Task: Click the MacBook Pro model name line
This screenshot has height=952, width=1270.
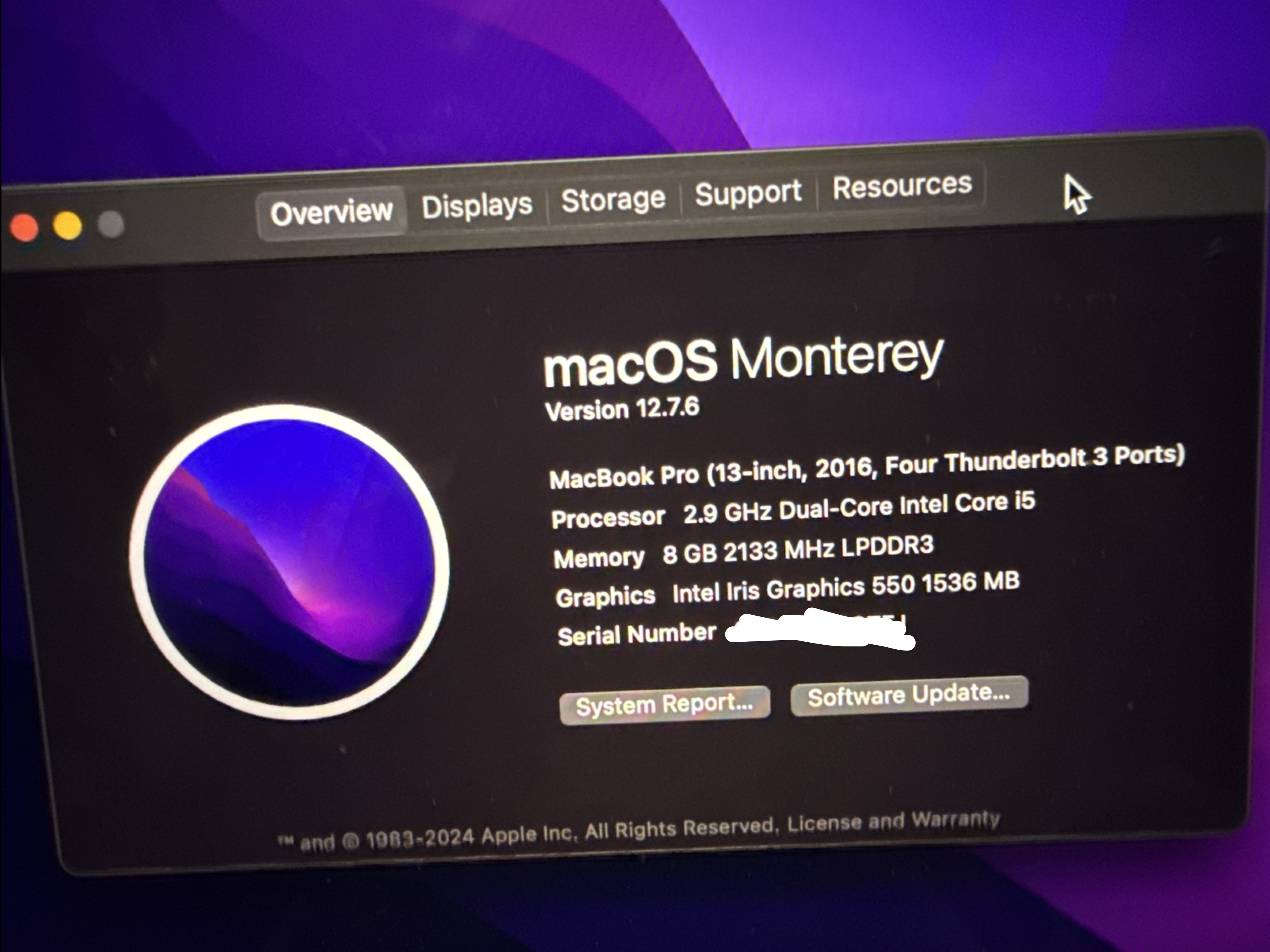Action: (866, 466)
